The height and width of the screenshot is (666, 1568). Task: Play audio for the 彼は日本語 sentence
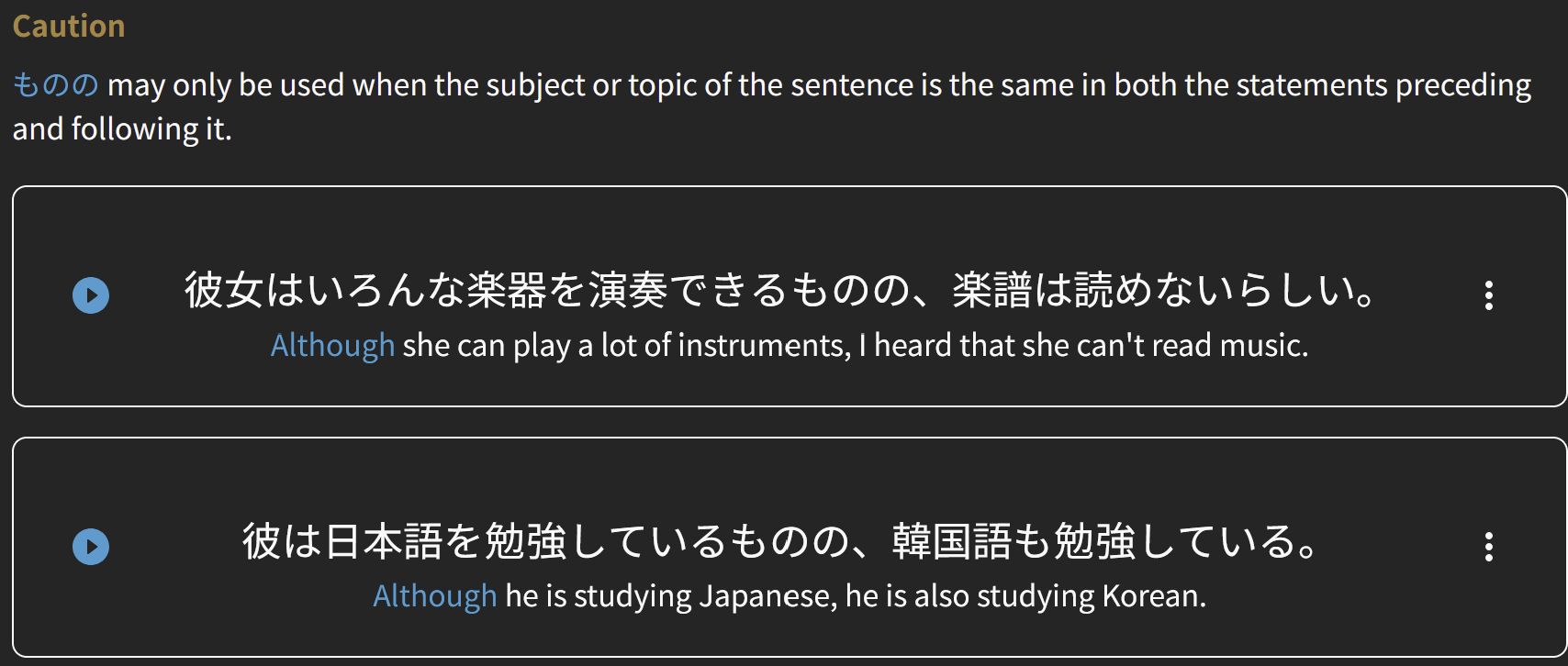pos(91,547)
